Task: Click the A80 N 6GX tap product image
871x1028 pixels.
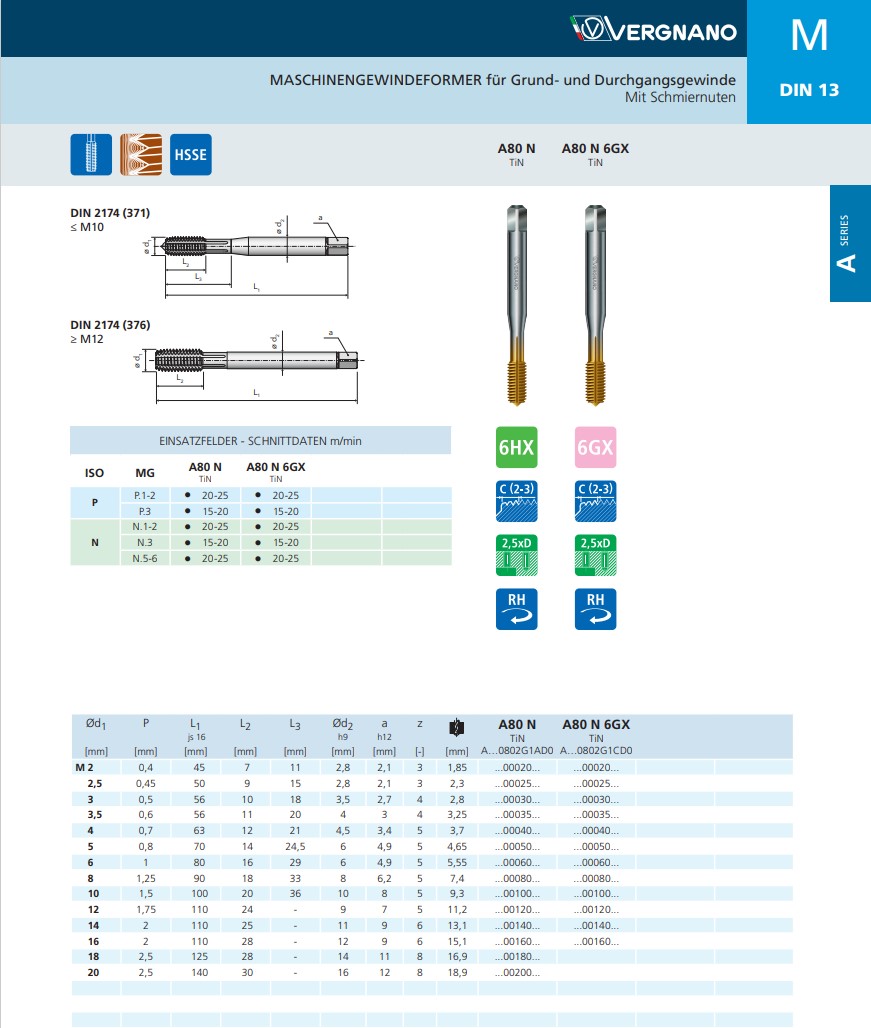Action: coord(595,305)
